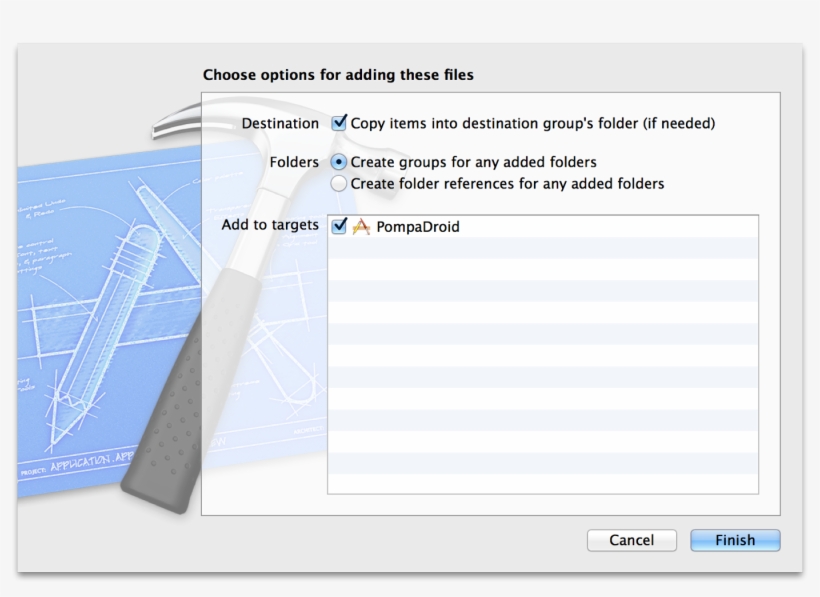Click the PompaDroid application target icon

pos(361,227)
